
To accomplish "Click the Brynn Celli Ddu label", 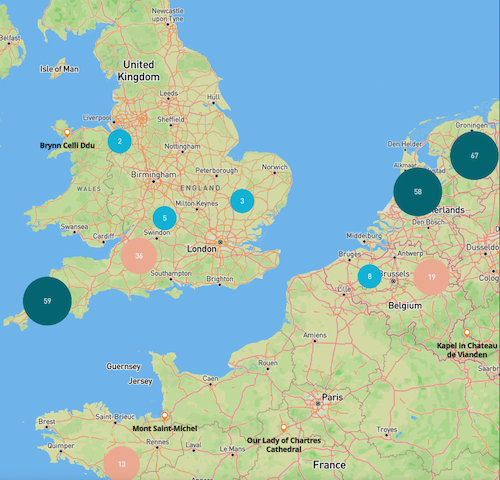I will (x=67, y=146).
